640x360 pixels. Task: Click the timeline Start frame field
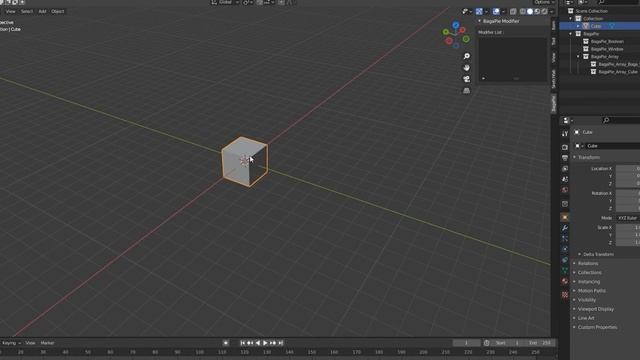(x=507, y=343)
